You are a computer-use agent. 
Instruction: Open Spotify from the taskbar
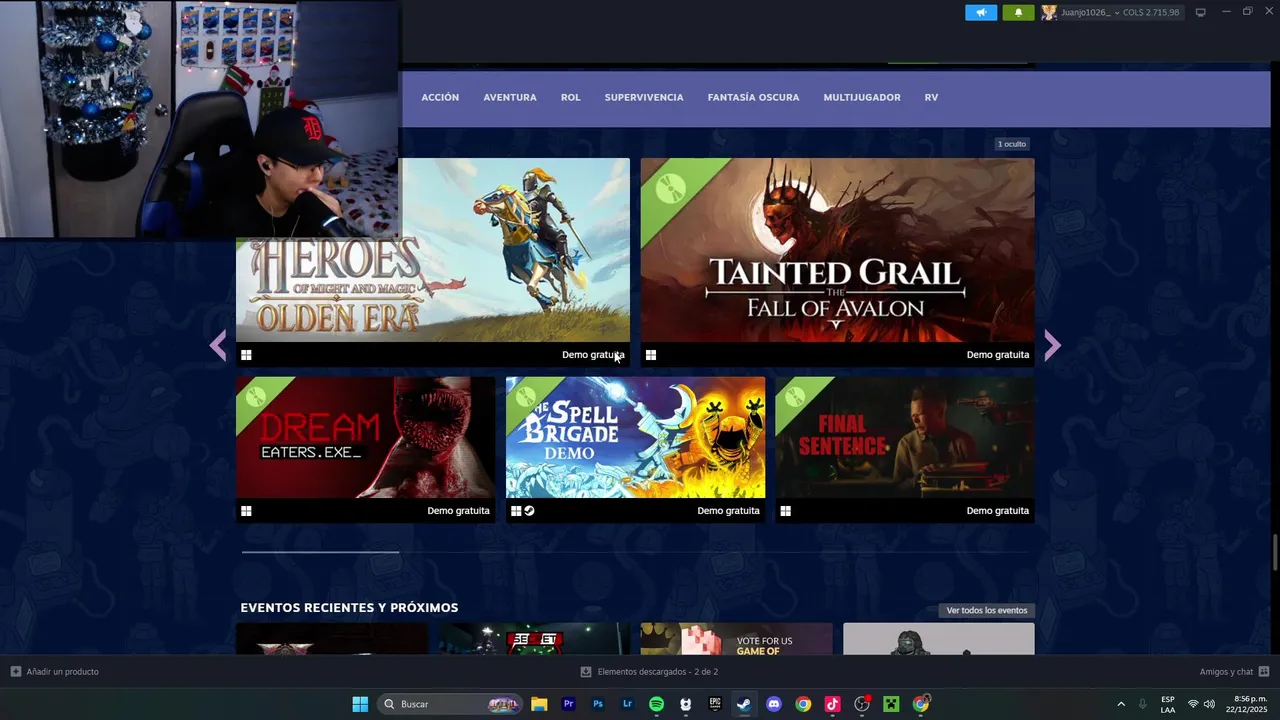tap(656, 704)
